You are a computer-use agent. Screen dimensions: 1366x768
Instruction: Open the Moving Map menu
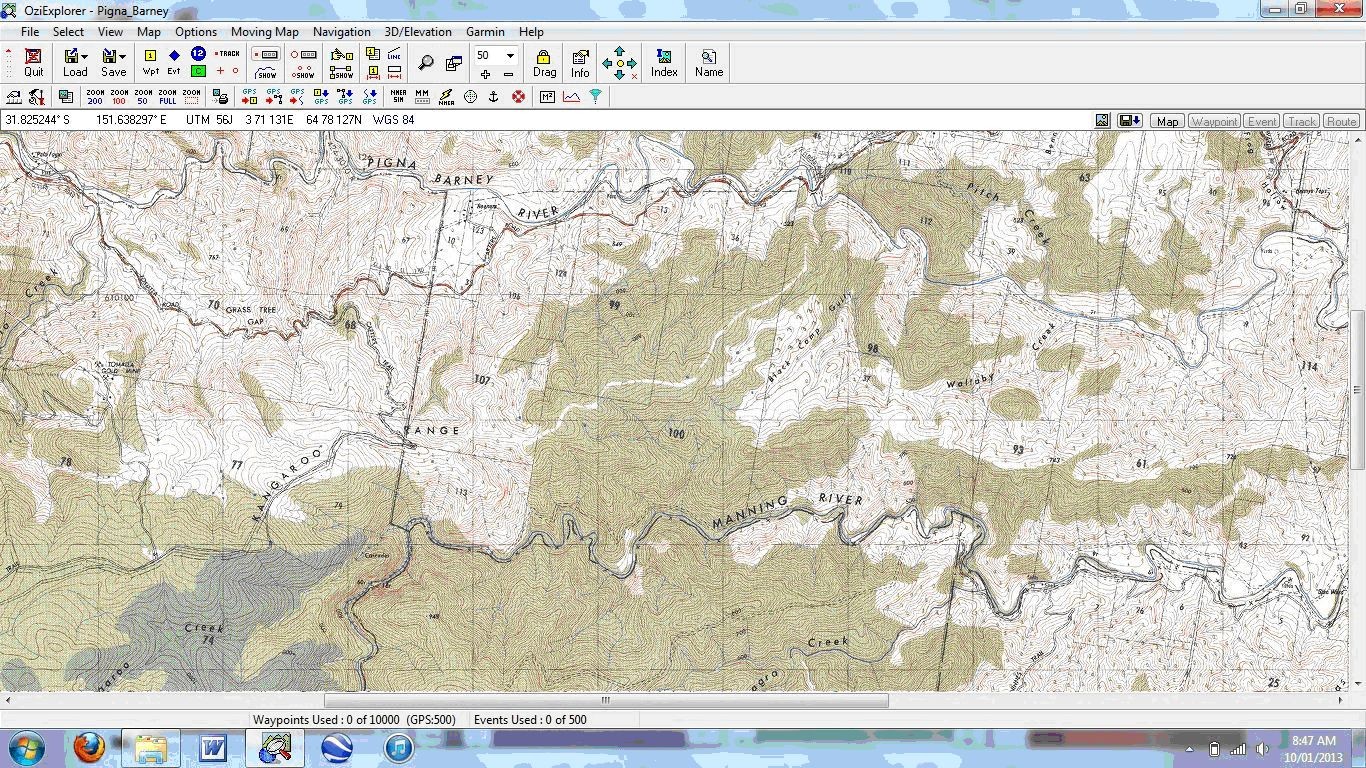pos(265,32)
